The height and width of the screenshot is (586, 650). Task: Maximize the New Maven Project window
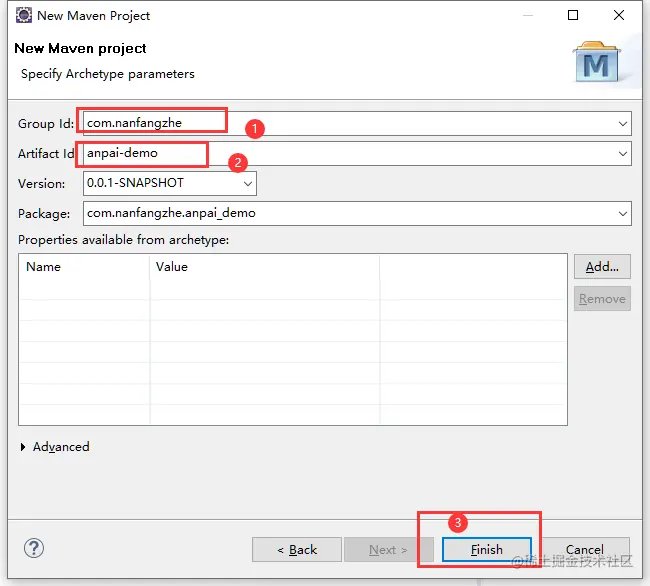point(573,15)
